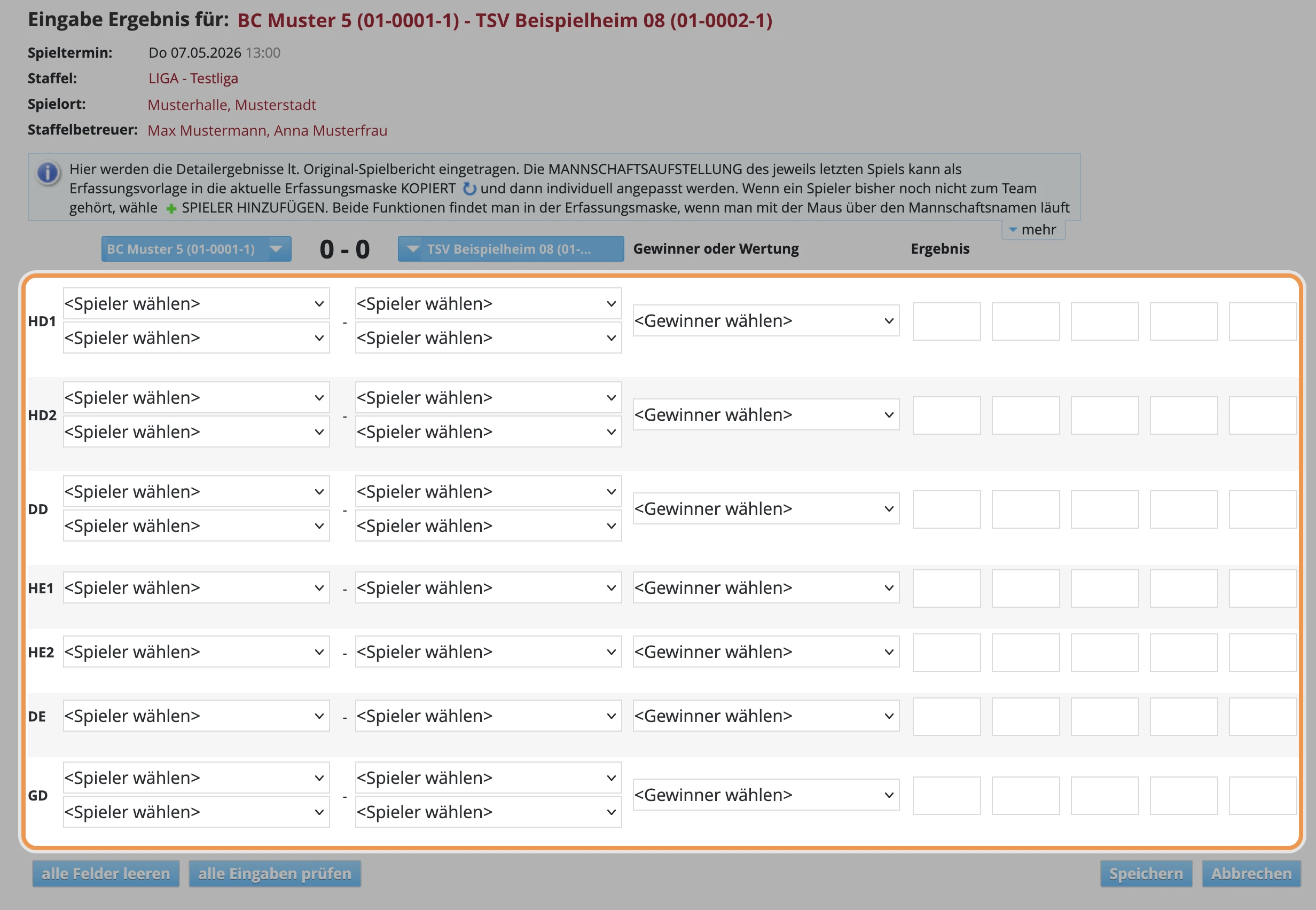1316x910 pixels.
Task: Open DD second home player dropdown
Action: coord(196,525)
